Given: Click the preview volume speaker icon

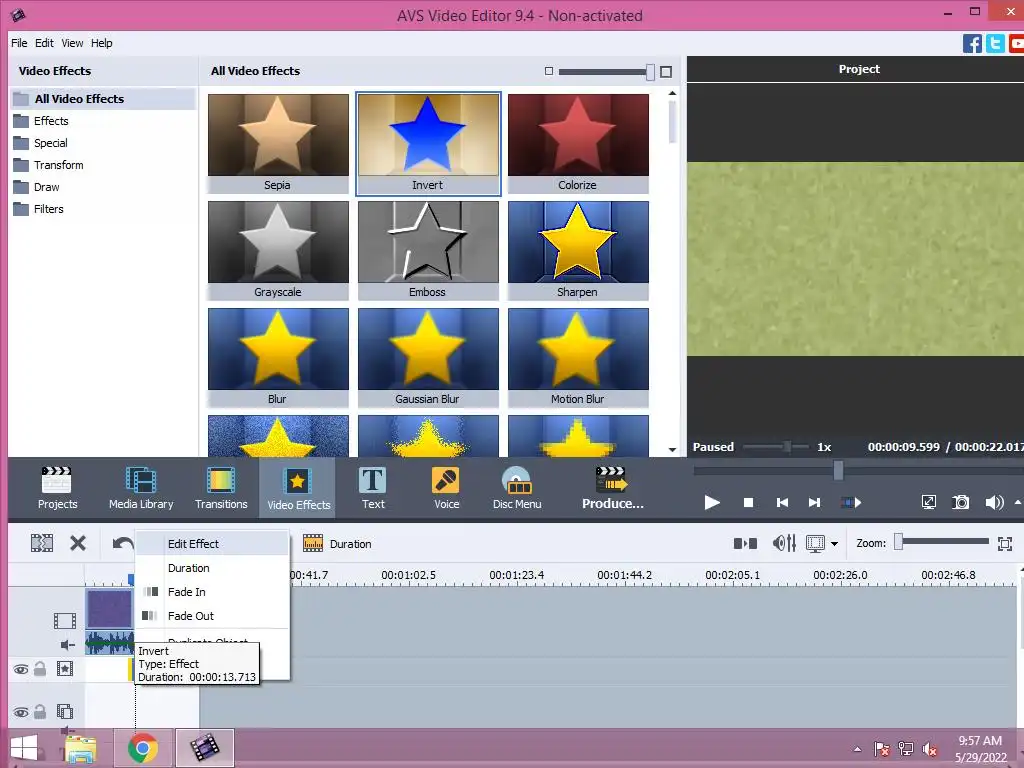Looking at the screenshot, I should [x=994, y=502].
